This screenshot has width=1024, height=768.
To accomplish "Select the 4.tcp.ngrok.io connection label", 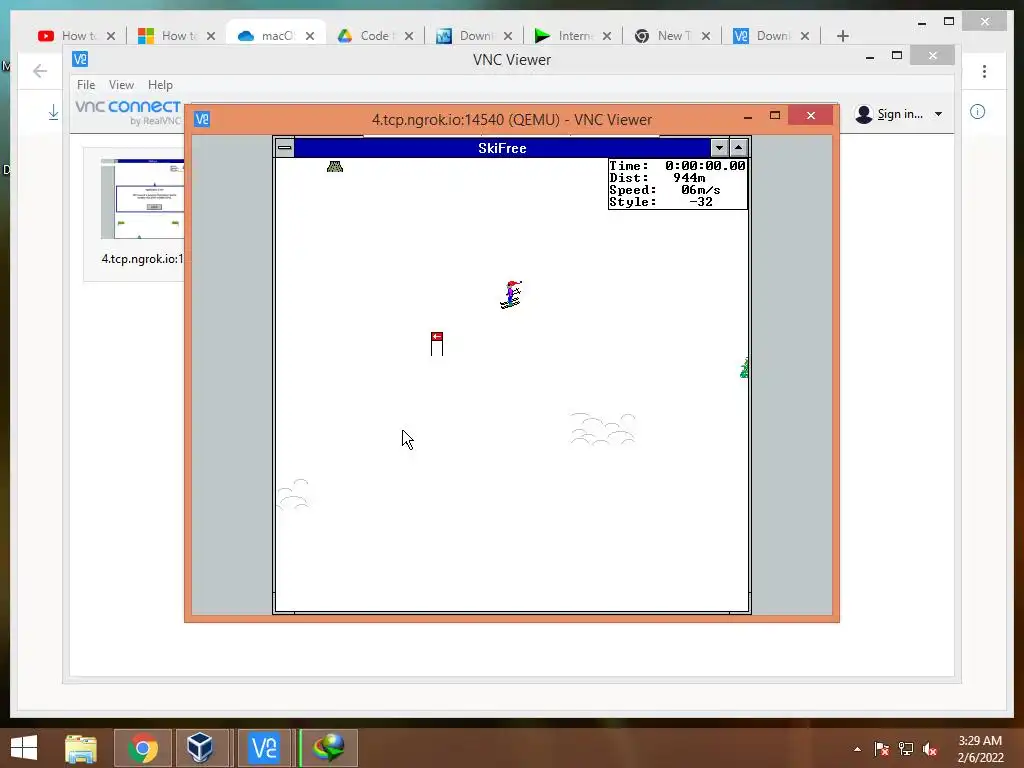I will point(143,259).
